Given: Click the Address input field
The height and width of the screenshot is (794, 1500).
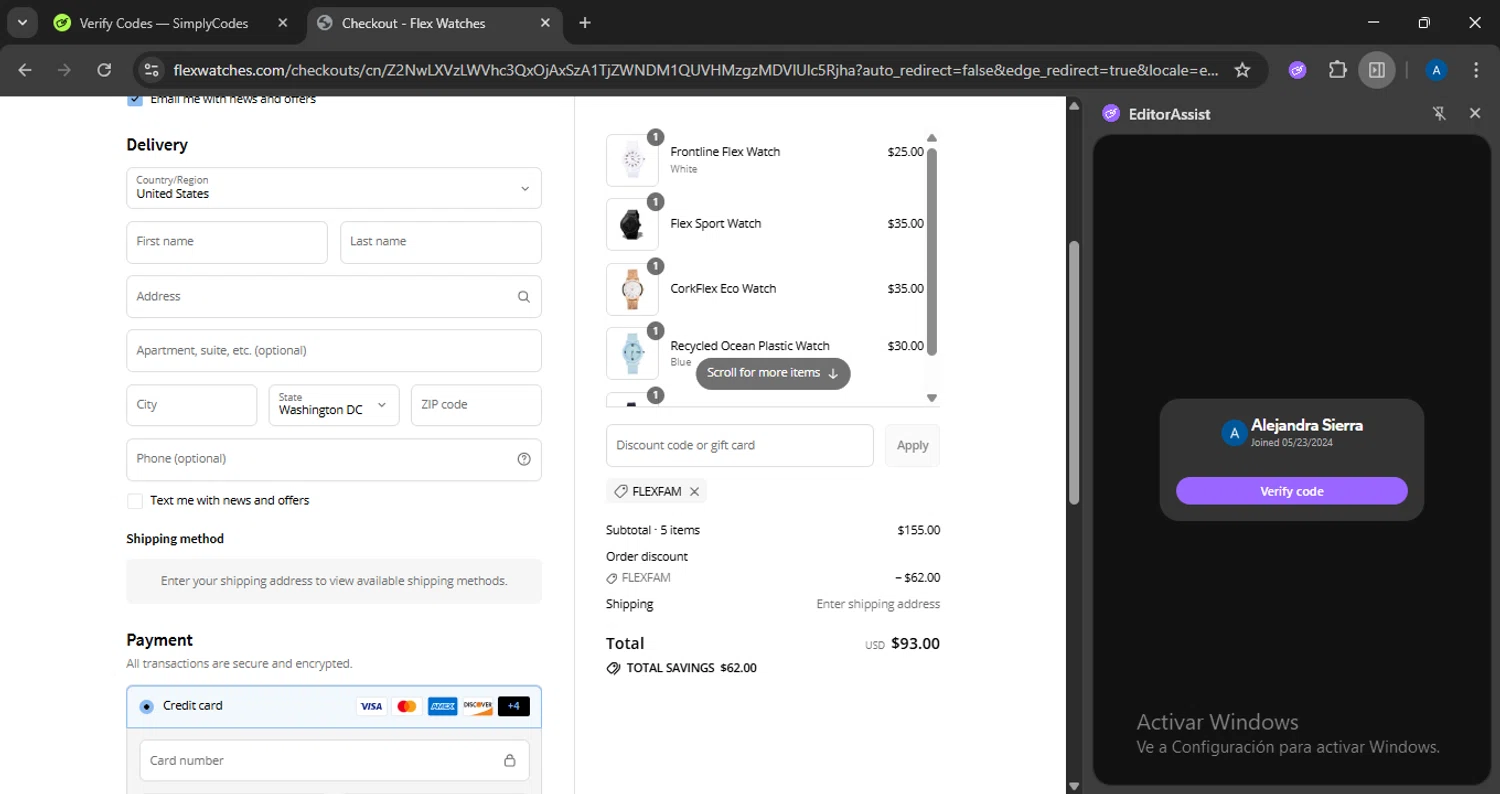Looking at the screenshot, I should click(x=334, y=297).
